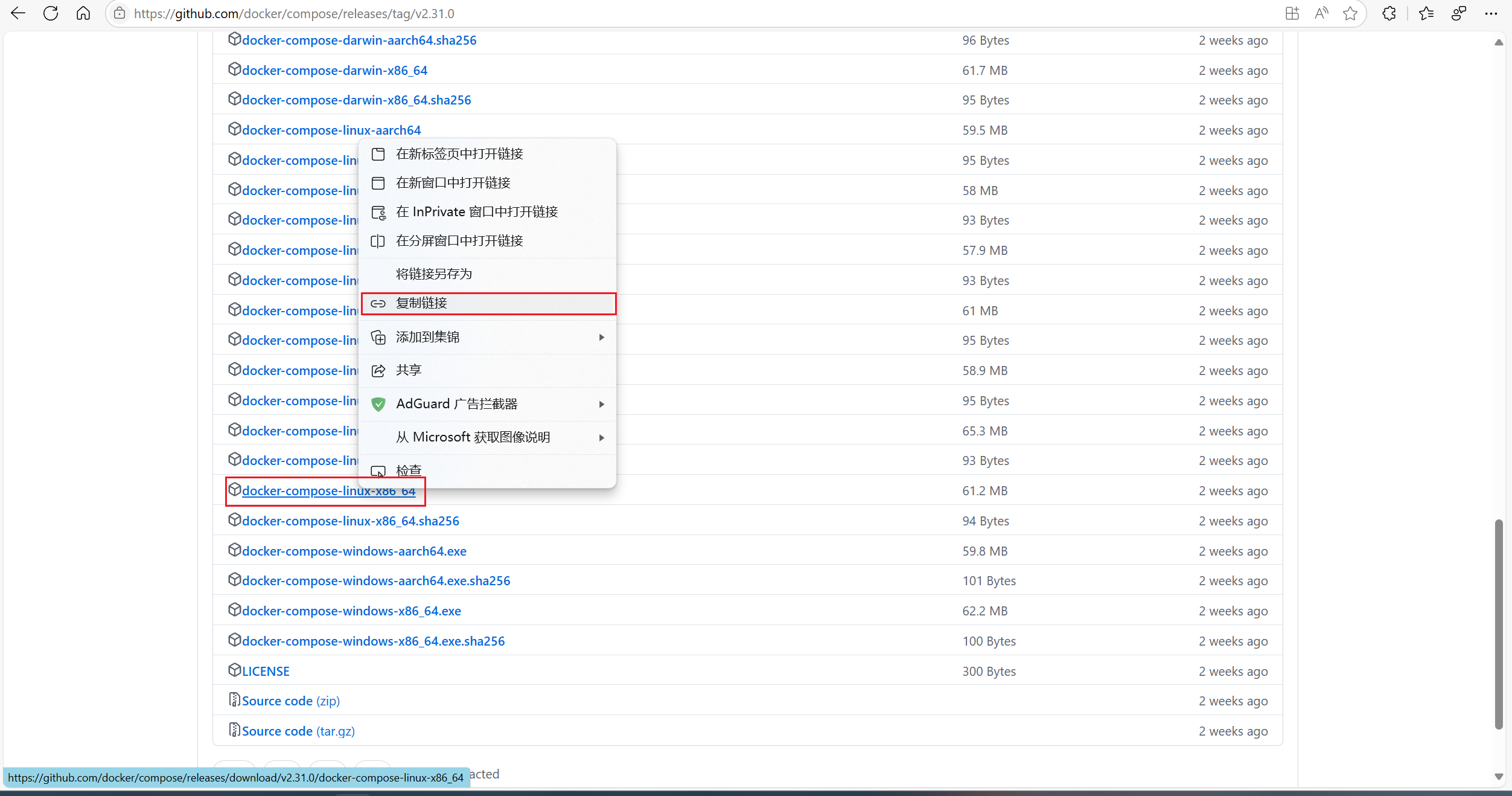1512x796 pixels.
Task: Open docker-compose-windows-aarch64.exe.sha256 link
Action: (376, 580)
